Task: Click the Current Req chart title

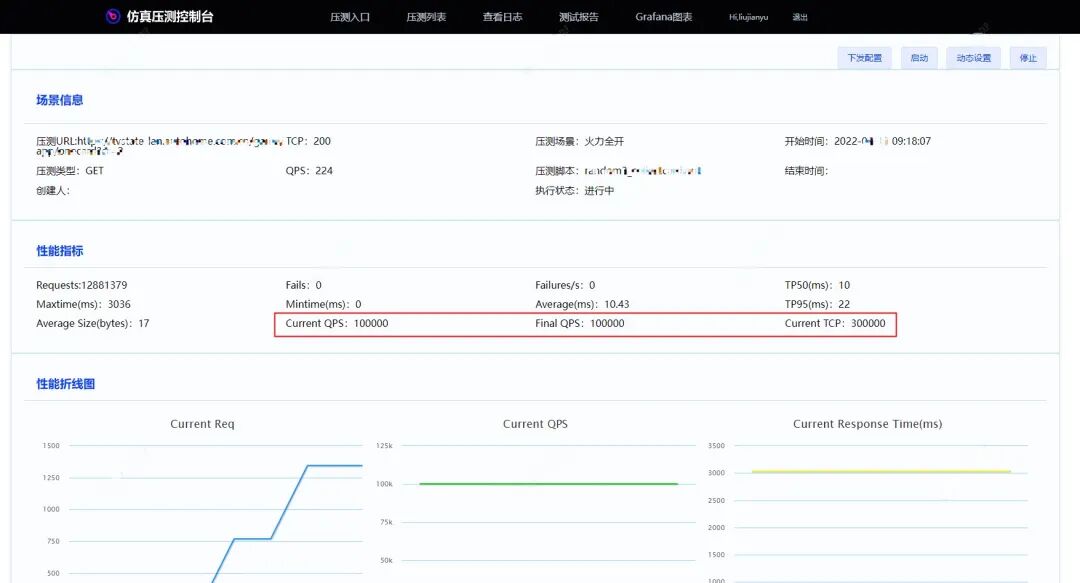Action: click(202, 424)
